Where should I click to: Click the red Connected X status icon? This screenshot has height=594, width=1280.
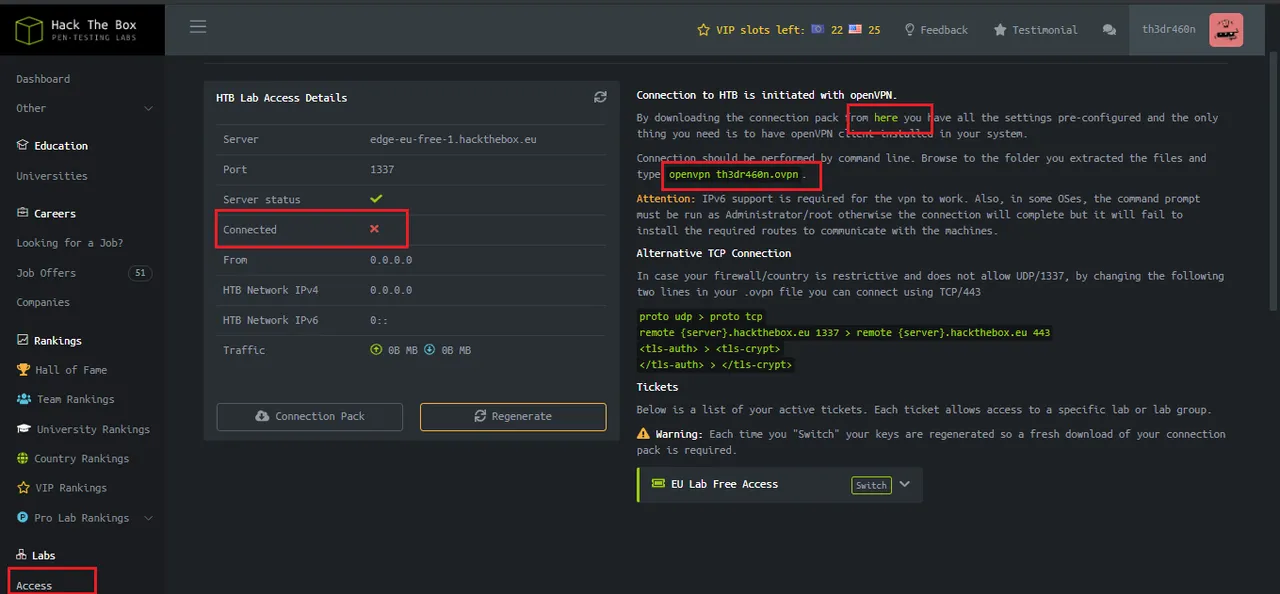375,229
